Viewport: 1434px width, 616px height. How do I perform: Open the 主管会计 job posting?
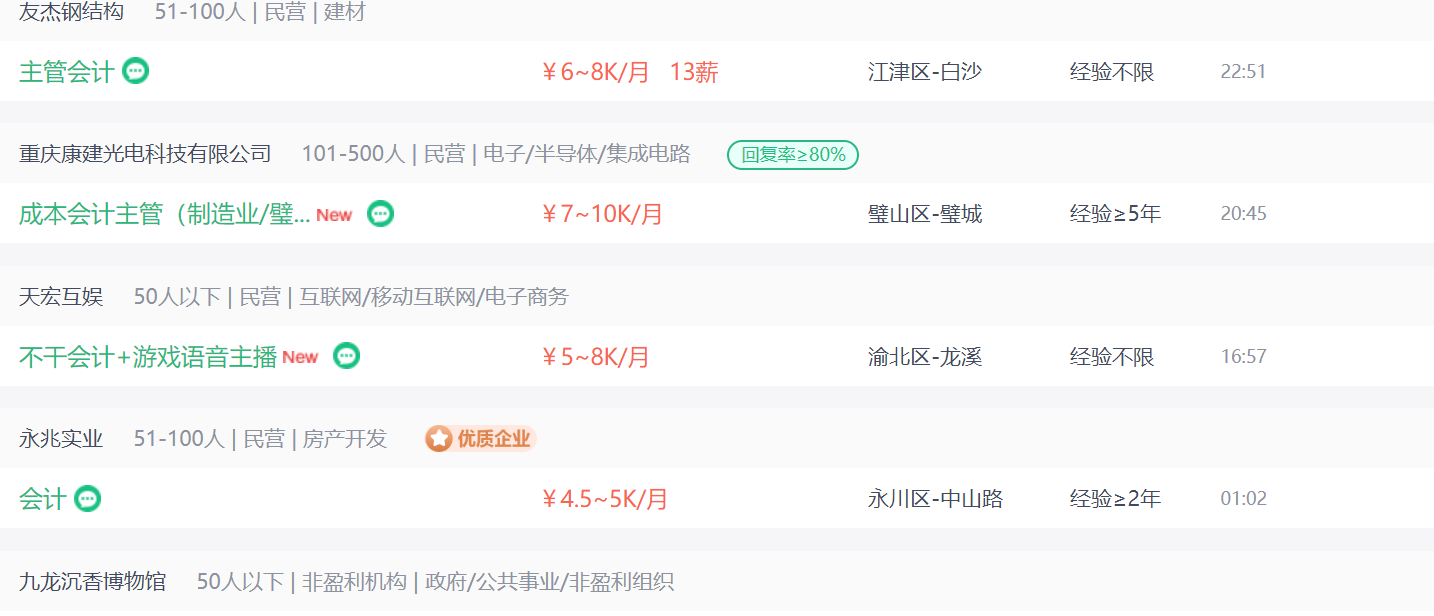tap(66, 72)
